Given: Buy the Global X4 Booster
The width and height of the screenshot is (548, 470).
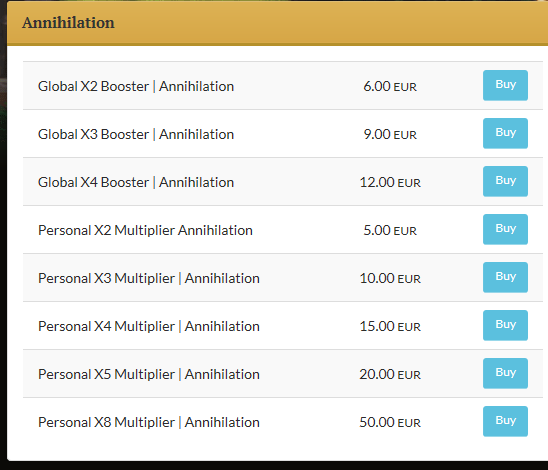Looking at the screenshot, I should (x=505, y=181).
